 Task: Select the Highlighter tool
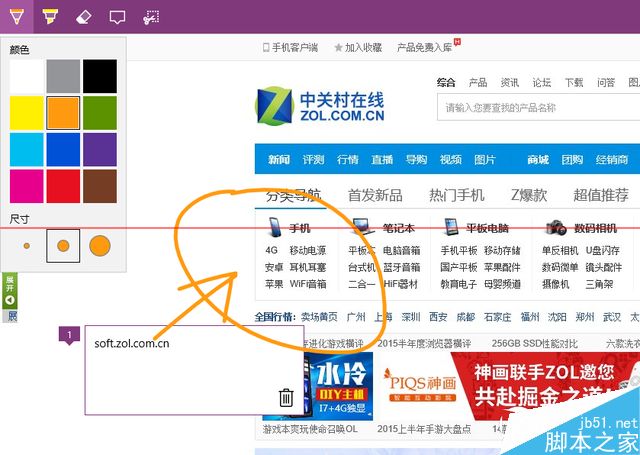click(50, 17)
